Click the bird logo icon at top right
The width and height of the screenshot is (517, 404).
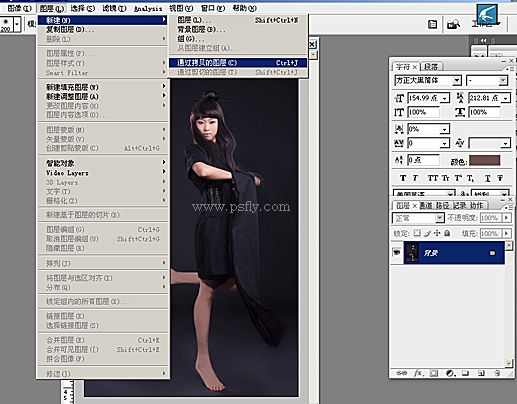(487, 14)
